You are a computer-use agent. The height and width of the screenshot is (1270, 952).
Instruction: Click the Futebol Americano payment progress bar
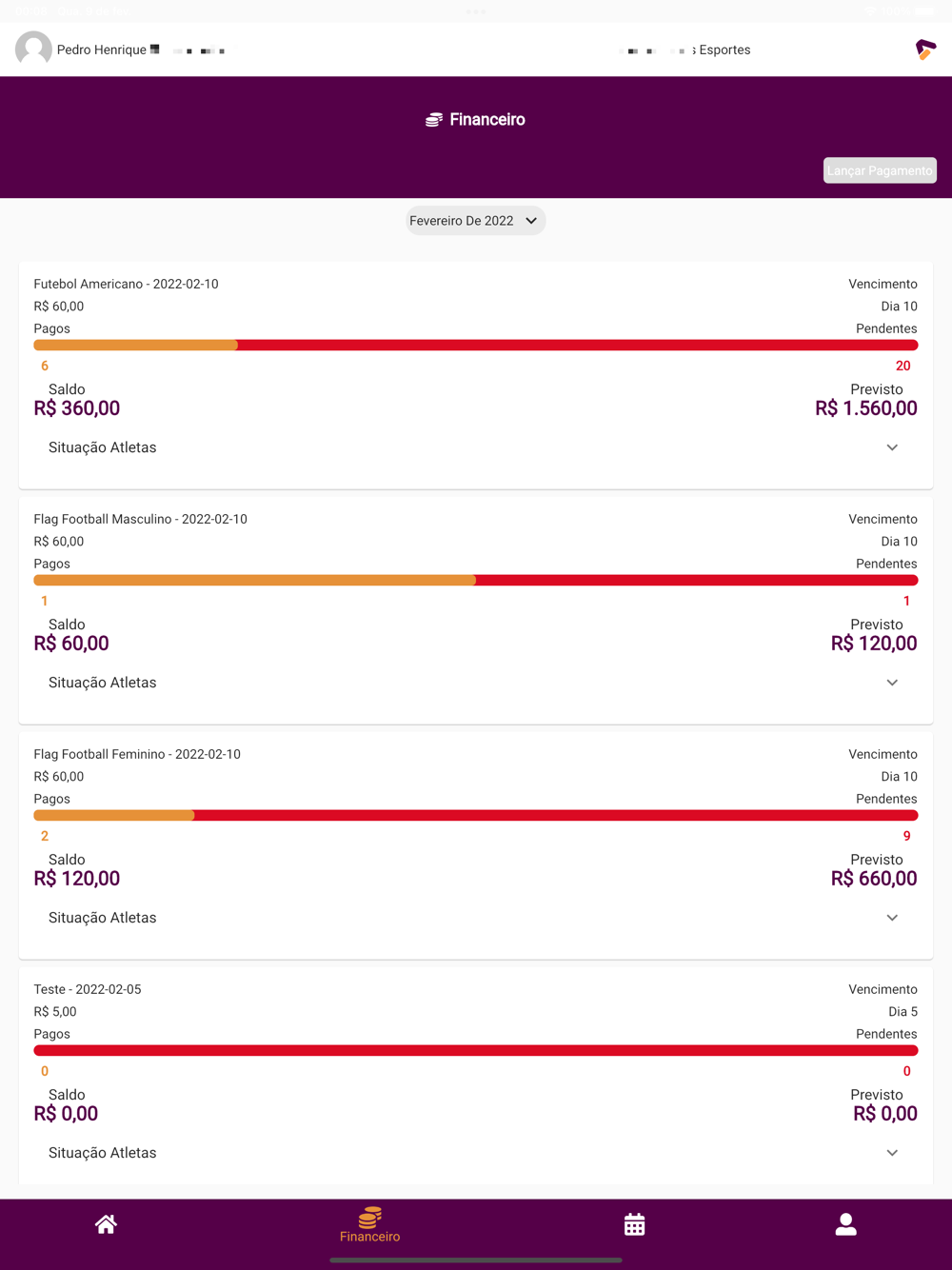point(476,346)
